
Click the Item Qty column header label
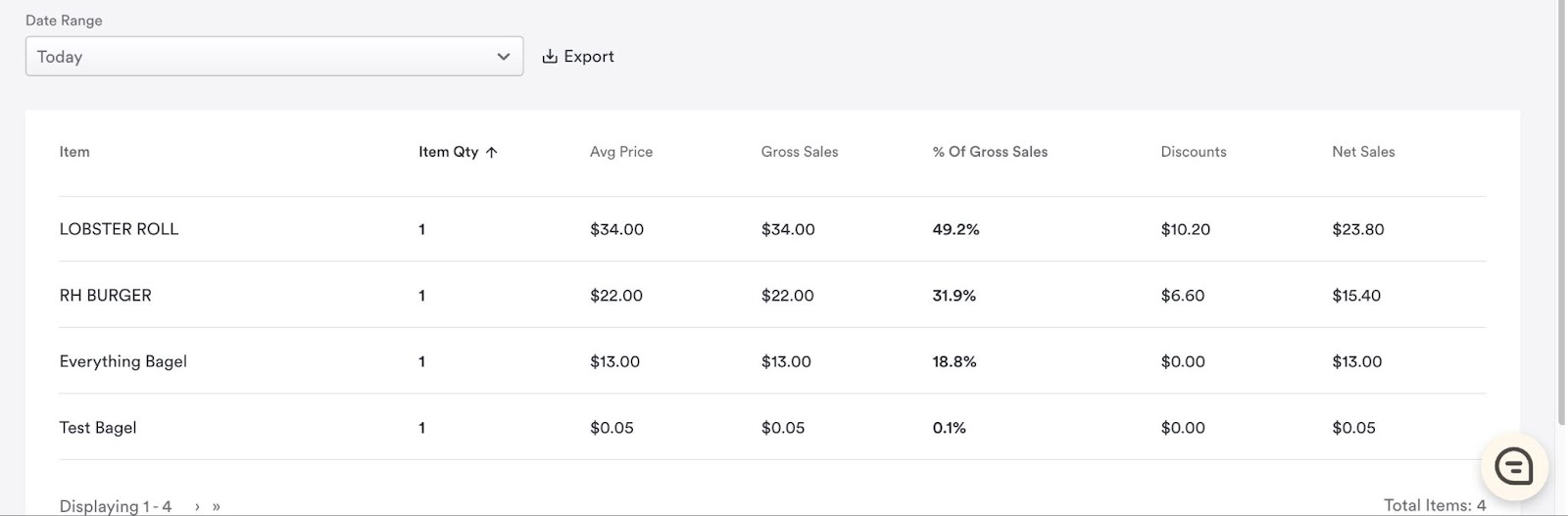pos(449,152)
